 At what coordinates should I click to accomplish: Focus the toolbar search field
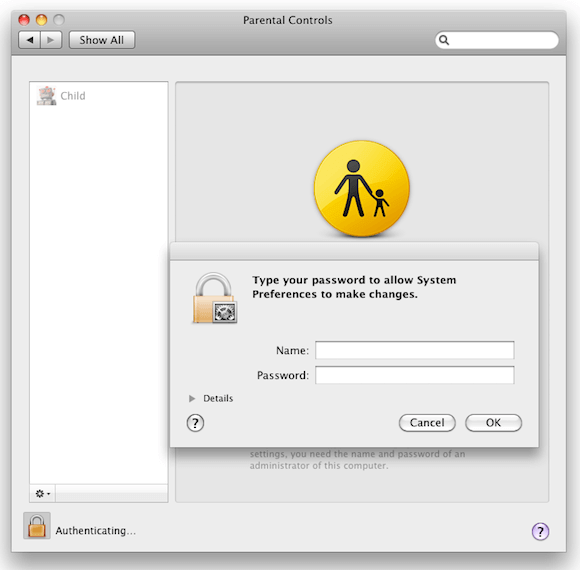coord(497,40)
